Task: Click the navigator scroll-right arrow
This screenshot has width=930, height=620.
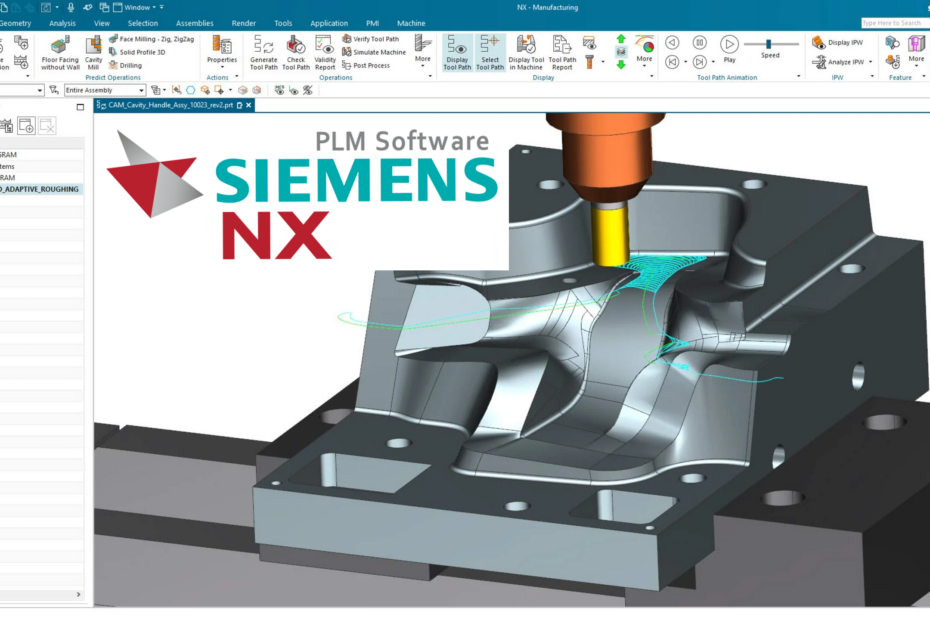Action: [78, 594]
